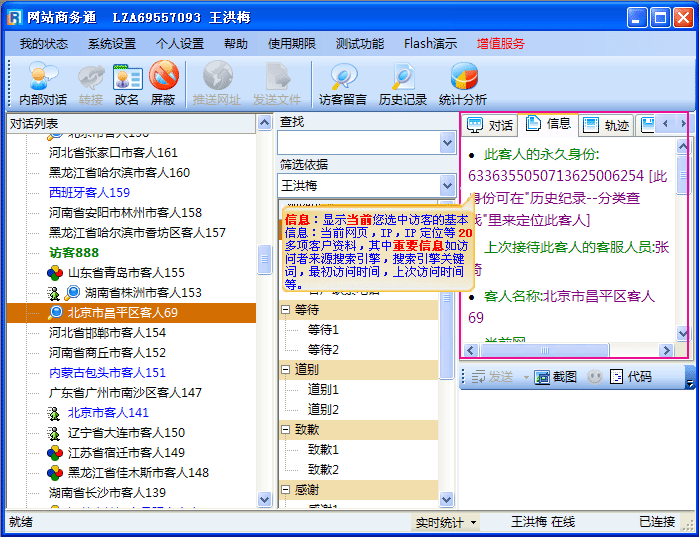This screenshot has width=699, height=537.
Task: Select the 道别1 quick reply
Action: (x=323, y=390)
